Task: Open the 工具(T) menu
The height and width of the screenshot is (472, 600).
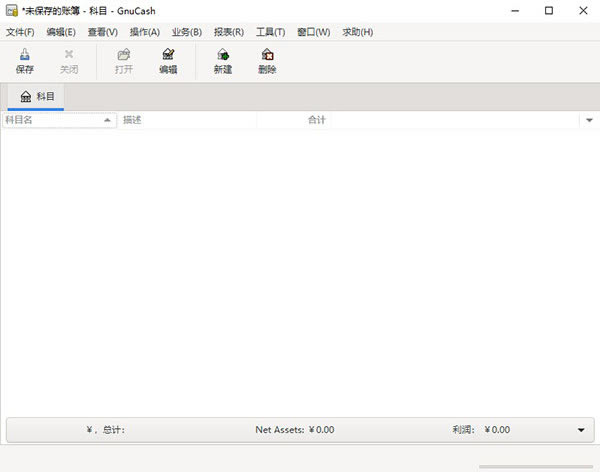Action: click(270, 32)
